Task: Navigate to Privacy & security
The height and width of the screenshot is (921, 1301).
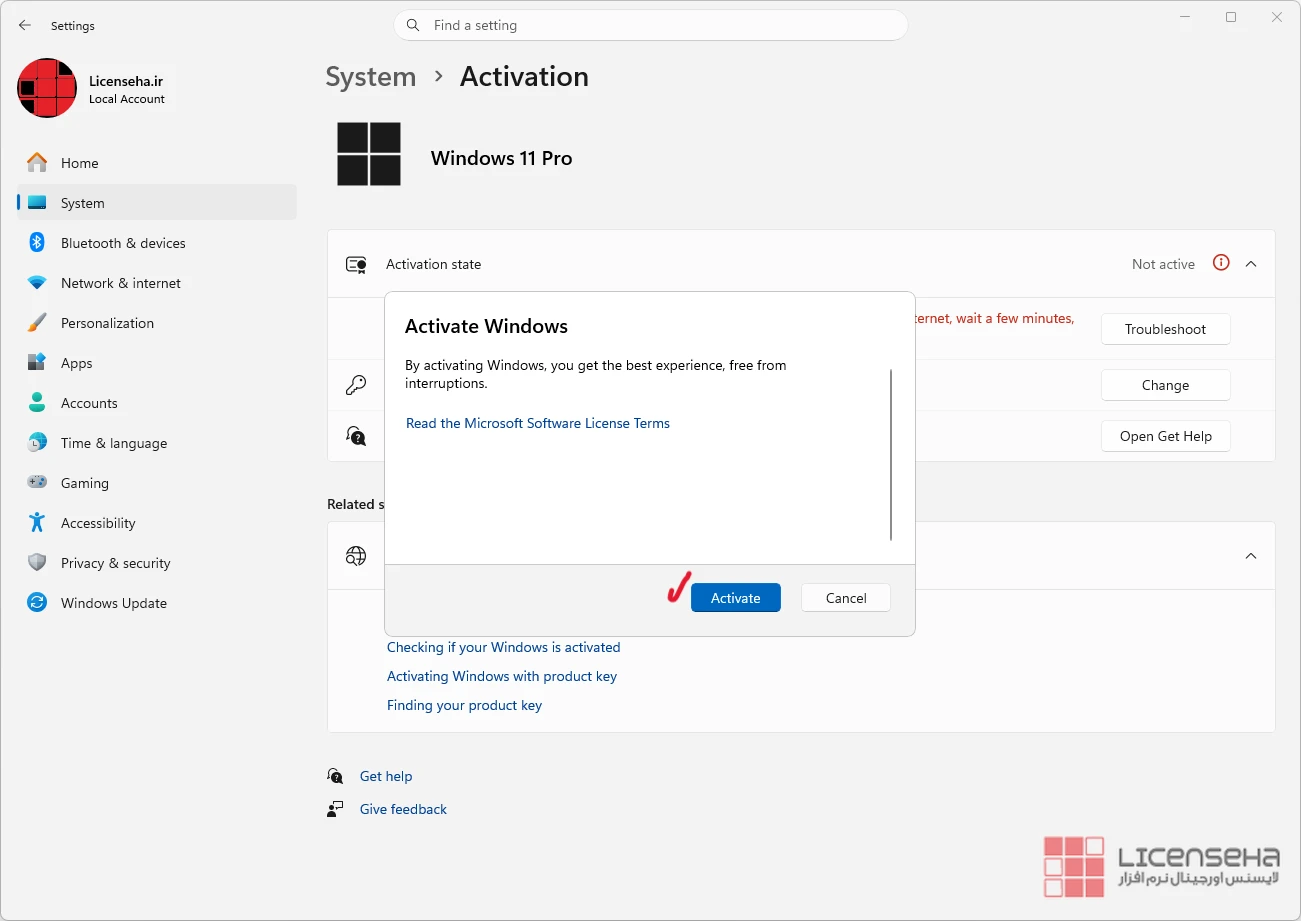Action: point(157,563)
